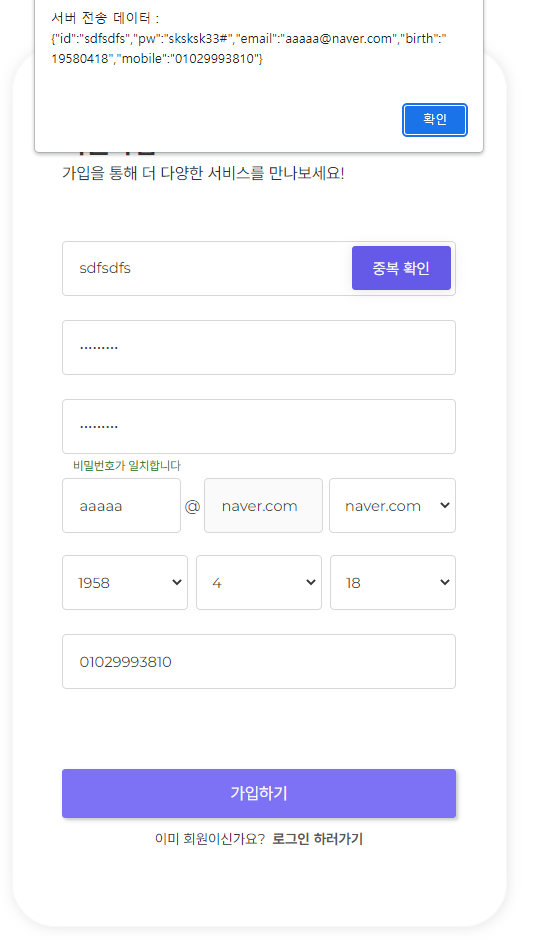Open the birth month dropdown showing 4
547x947 pixels.
pos(259,582)
